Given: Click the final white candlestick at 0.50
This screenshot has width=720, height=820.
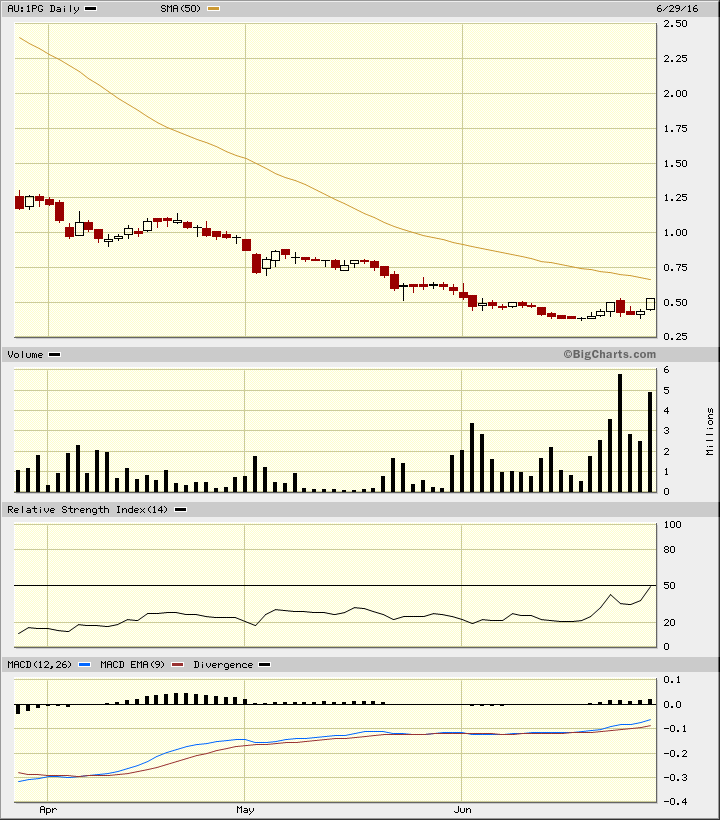Looking at the screenshot, I should (x=650, y=304).
